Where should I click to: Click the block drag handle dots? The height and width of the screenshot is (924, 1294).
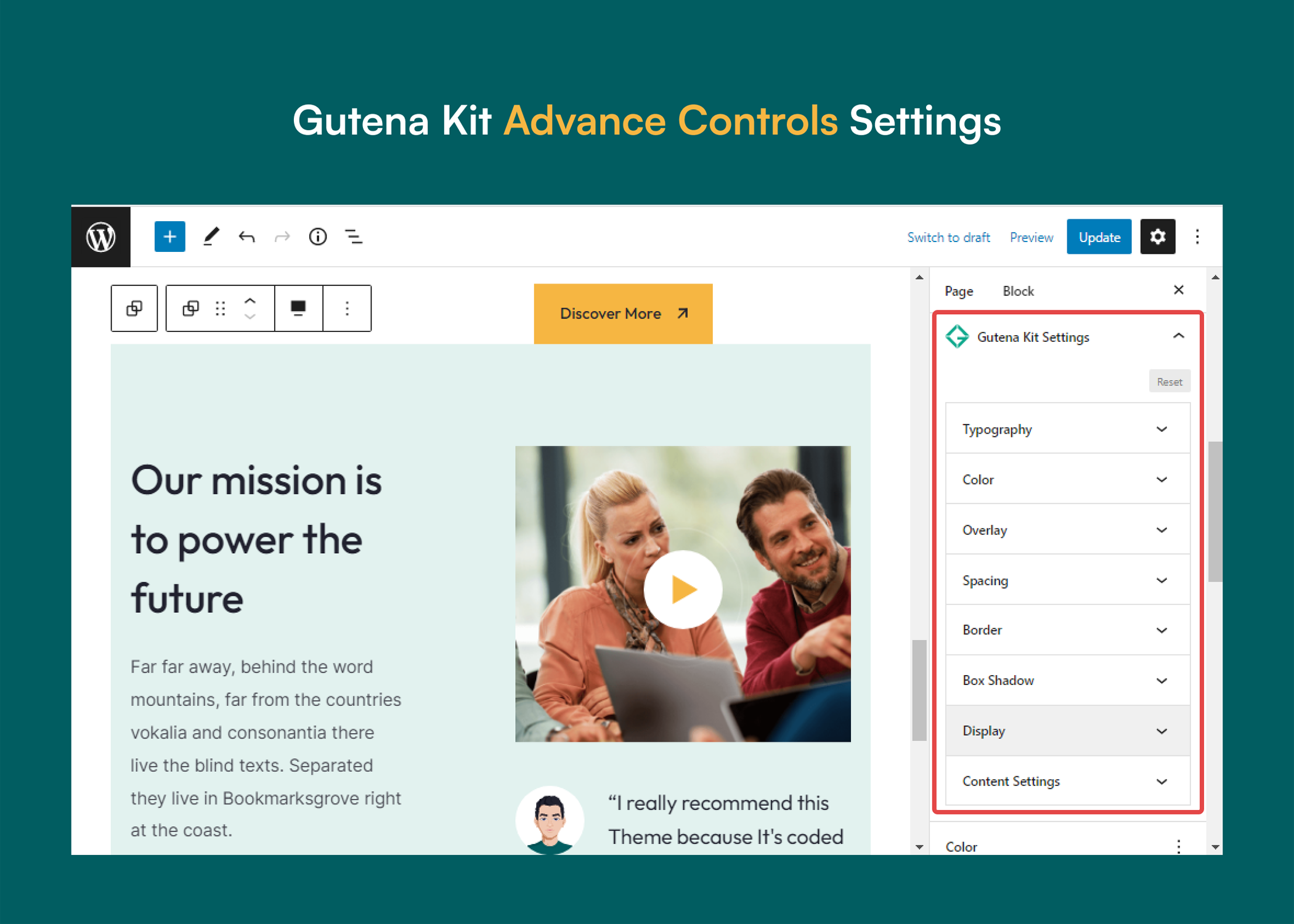pos(221,308)
